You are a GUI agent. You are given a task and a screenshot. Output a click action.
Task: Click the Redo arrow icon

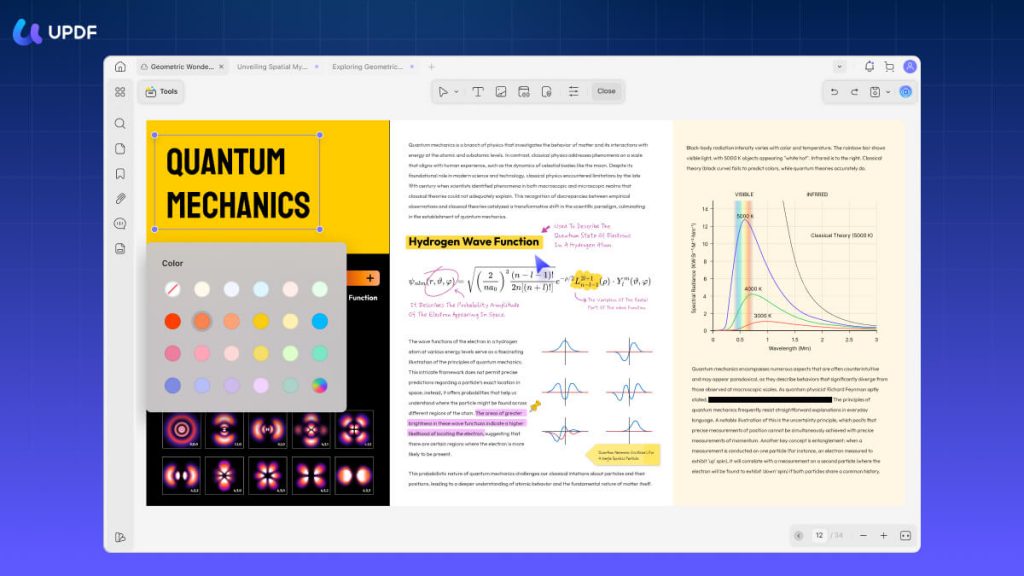[854, 92]
